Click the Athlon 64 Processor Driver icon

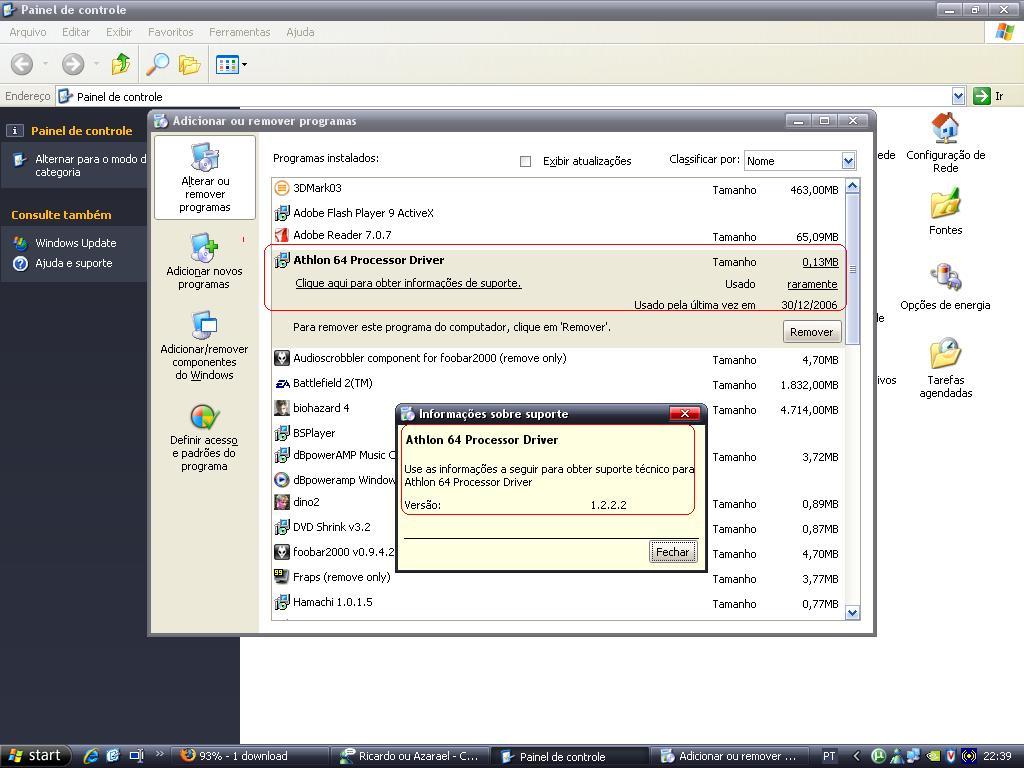pos(281,260)
